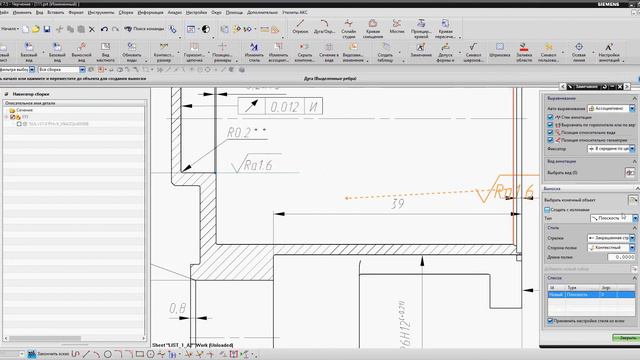The image size is (640, 360).
Task: Undo the last action
Action: [104, 29]
